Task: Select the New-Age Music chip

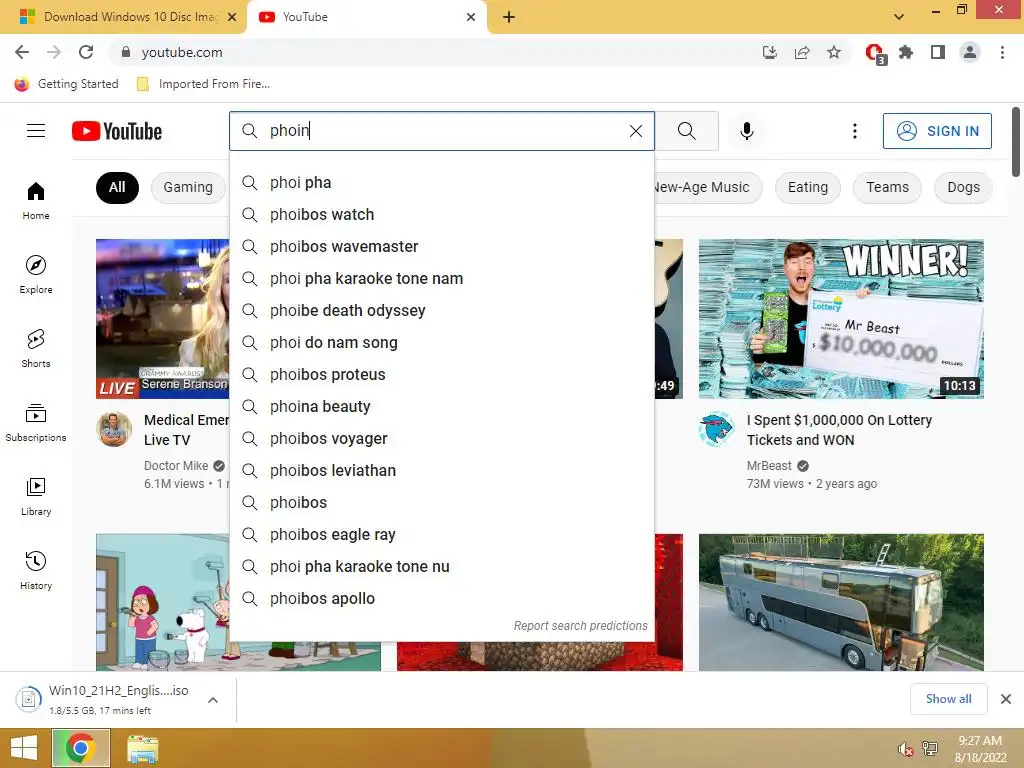Action: (705, 187)
